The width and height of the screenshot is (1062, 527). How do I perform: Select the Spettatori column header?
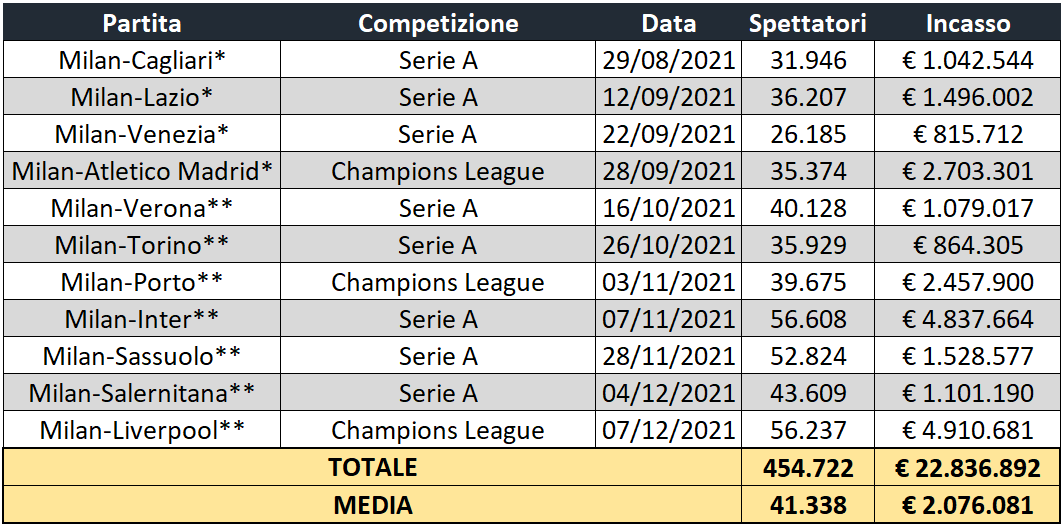(808, 23)
